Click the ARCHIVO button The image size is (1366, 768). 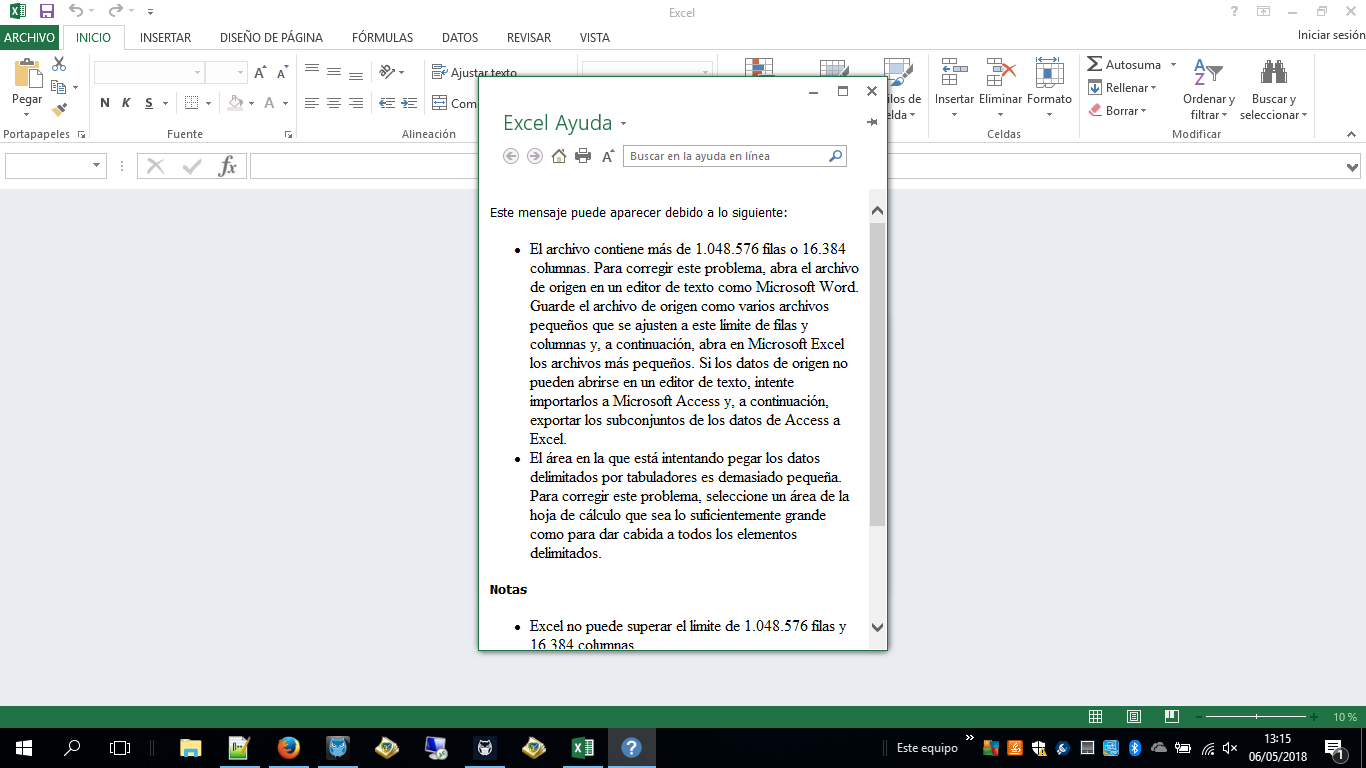(x=30, y=38)
